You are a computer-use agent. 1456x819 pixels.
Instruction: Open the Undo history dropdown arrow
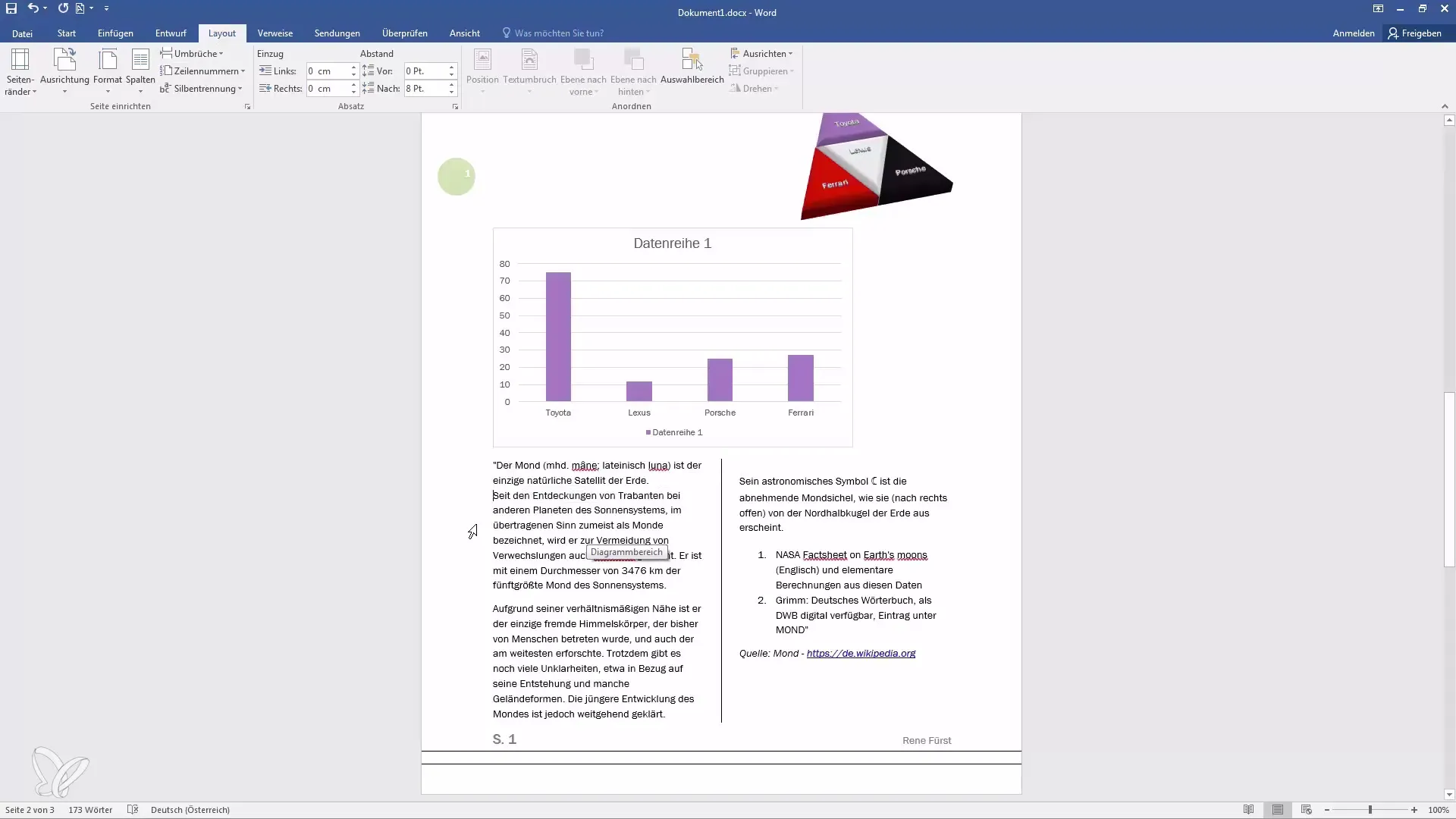pyautogui.click(x=45, y=8)
